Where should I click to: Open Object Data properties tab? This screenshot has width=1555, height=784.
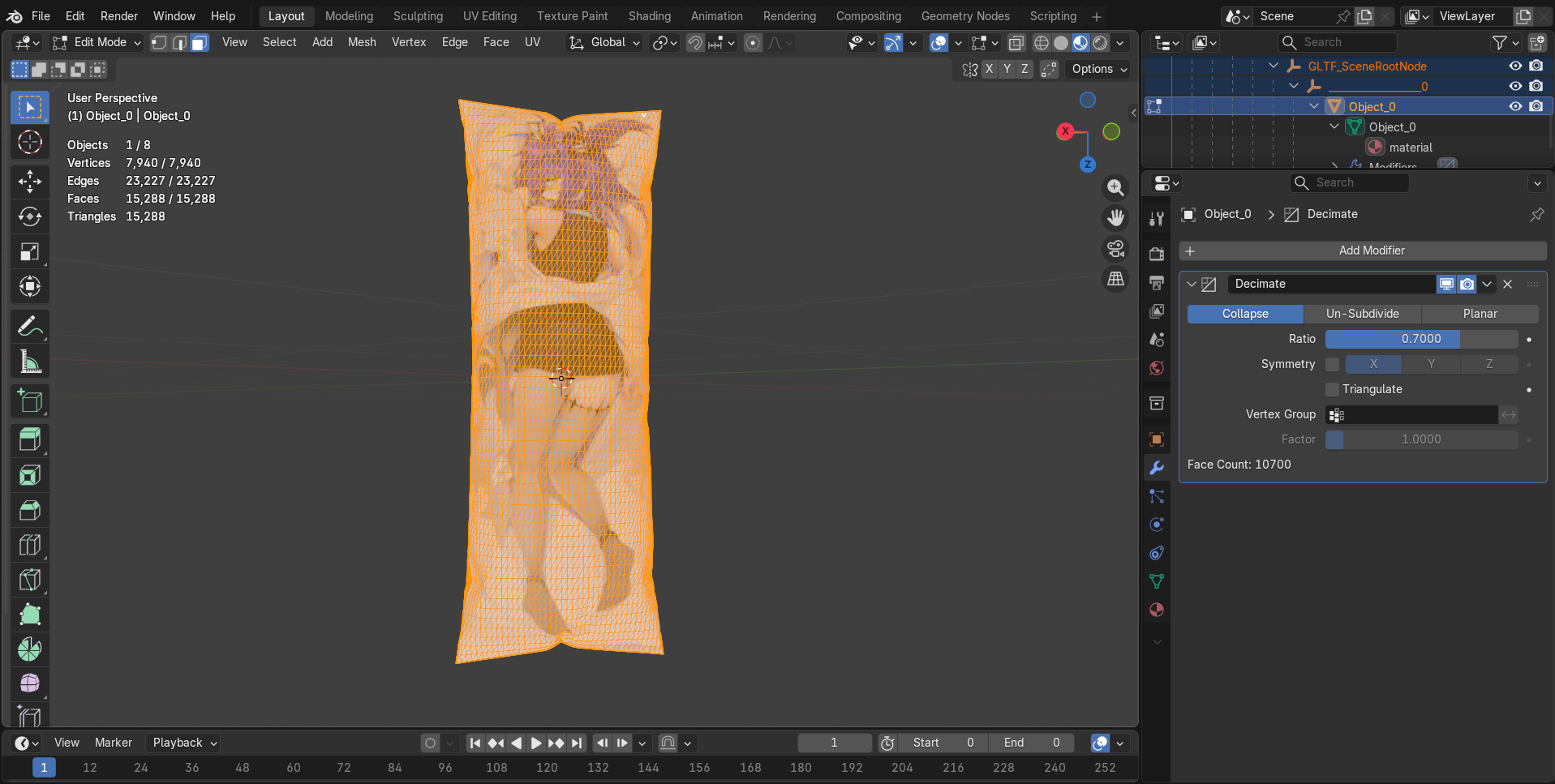pyautogui.click(x=1157, y=581)
